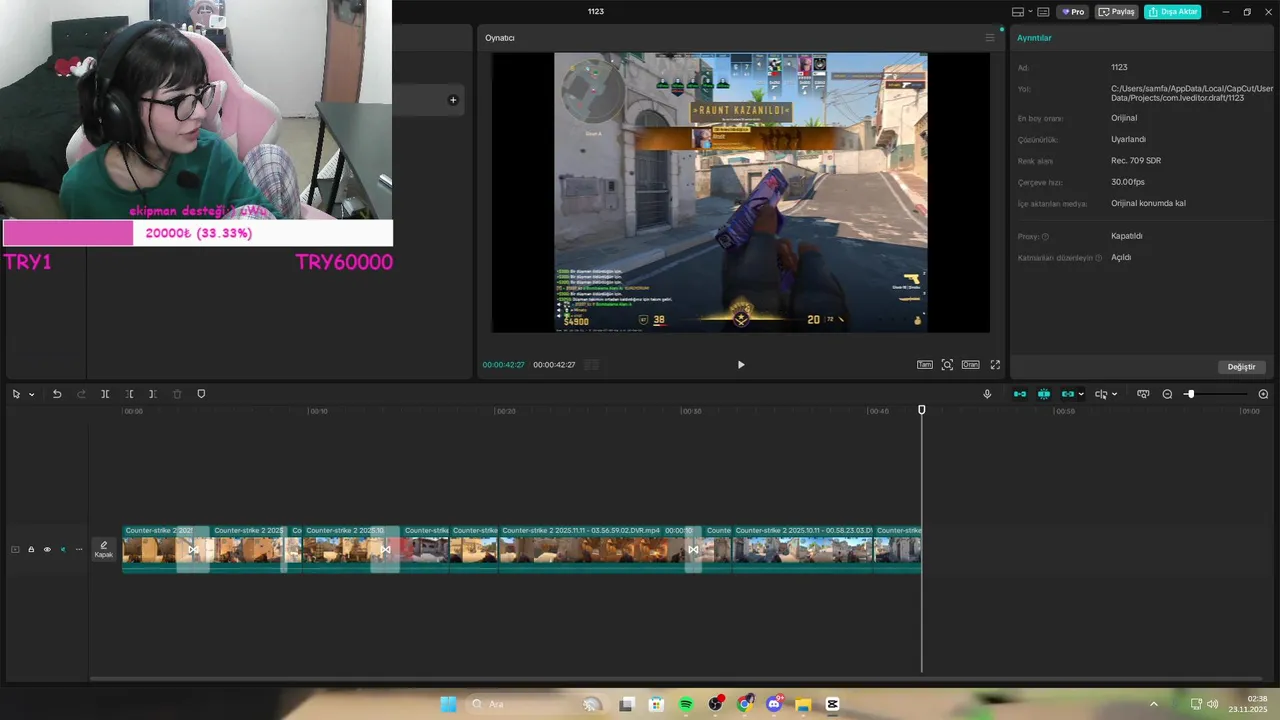Open the Oynatıcı player tab
This screenshot has height=720, width=1280.
[x=500, y=38]
